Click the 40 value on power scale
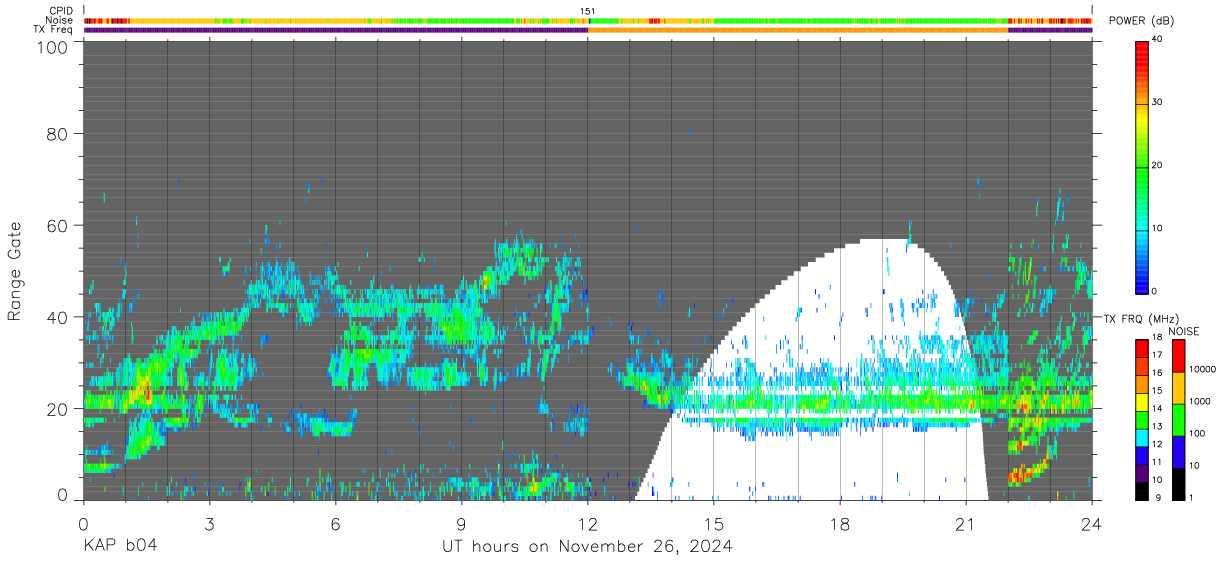This screenshot has height=567, width=1228. tap(1158, 40)
